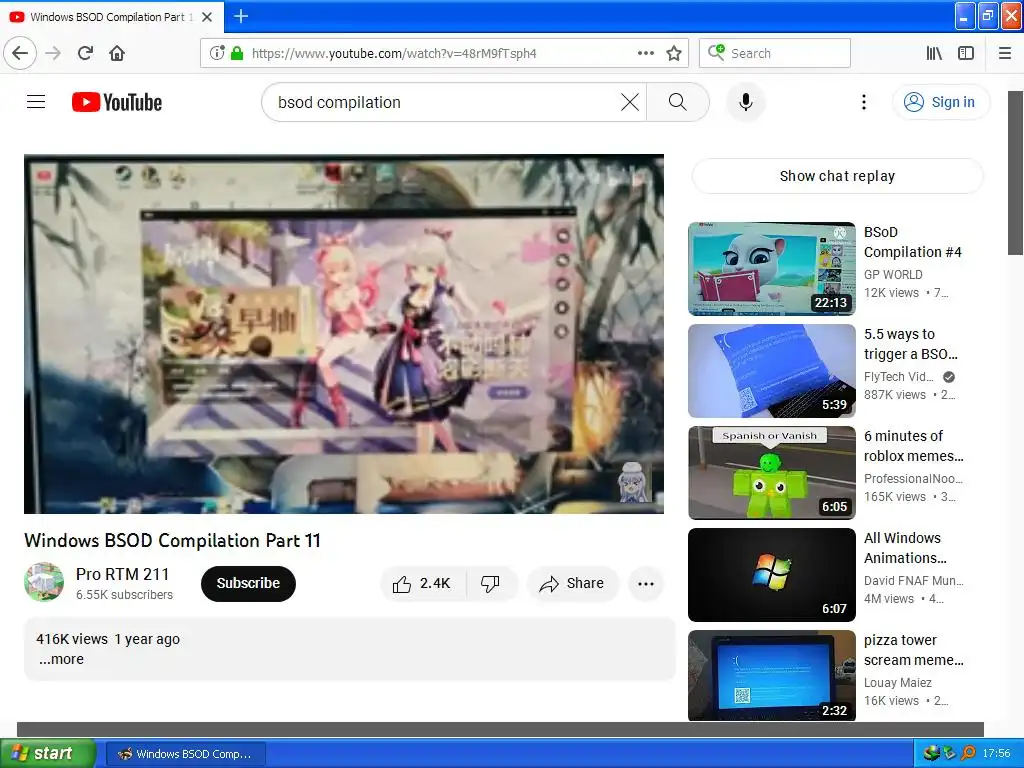Click the Sign in button
Viewport: 1024px width, 768px height.
coord(940,102)
